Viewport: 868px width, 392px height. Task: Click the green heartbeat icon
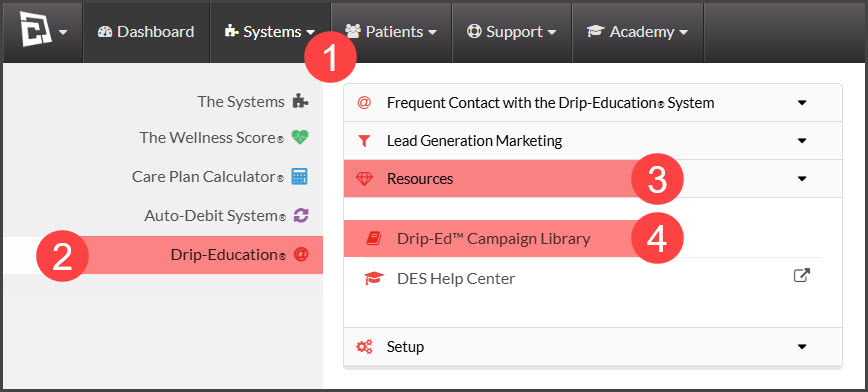pyautogui.click(x=299, y=137)
